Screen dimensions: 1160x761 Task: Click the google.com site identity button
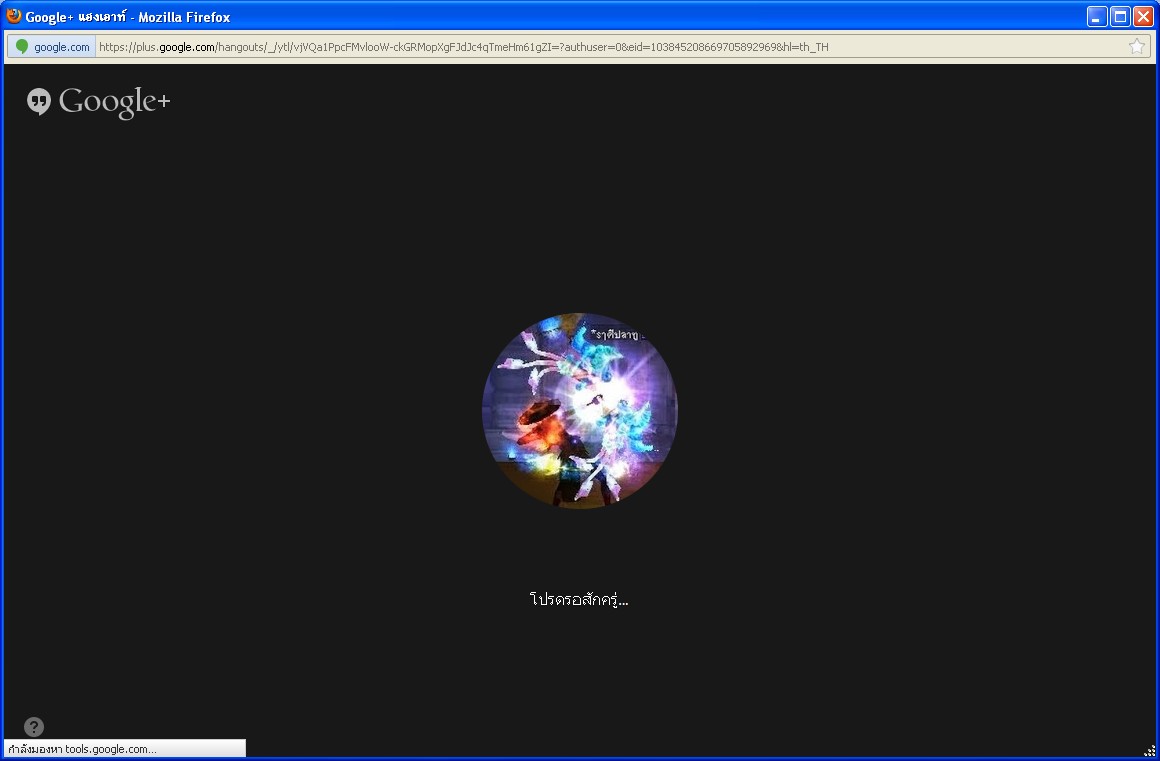(52, 47)
